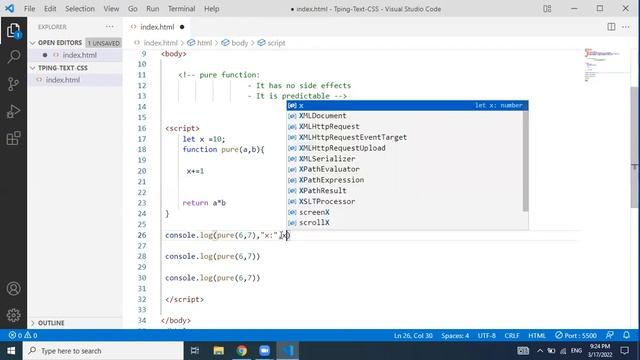
Task: Open File Explorer from taskbar
Action: [218, 351]
